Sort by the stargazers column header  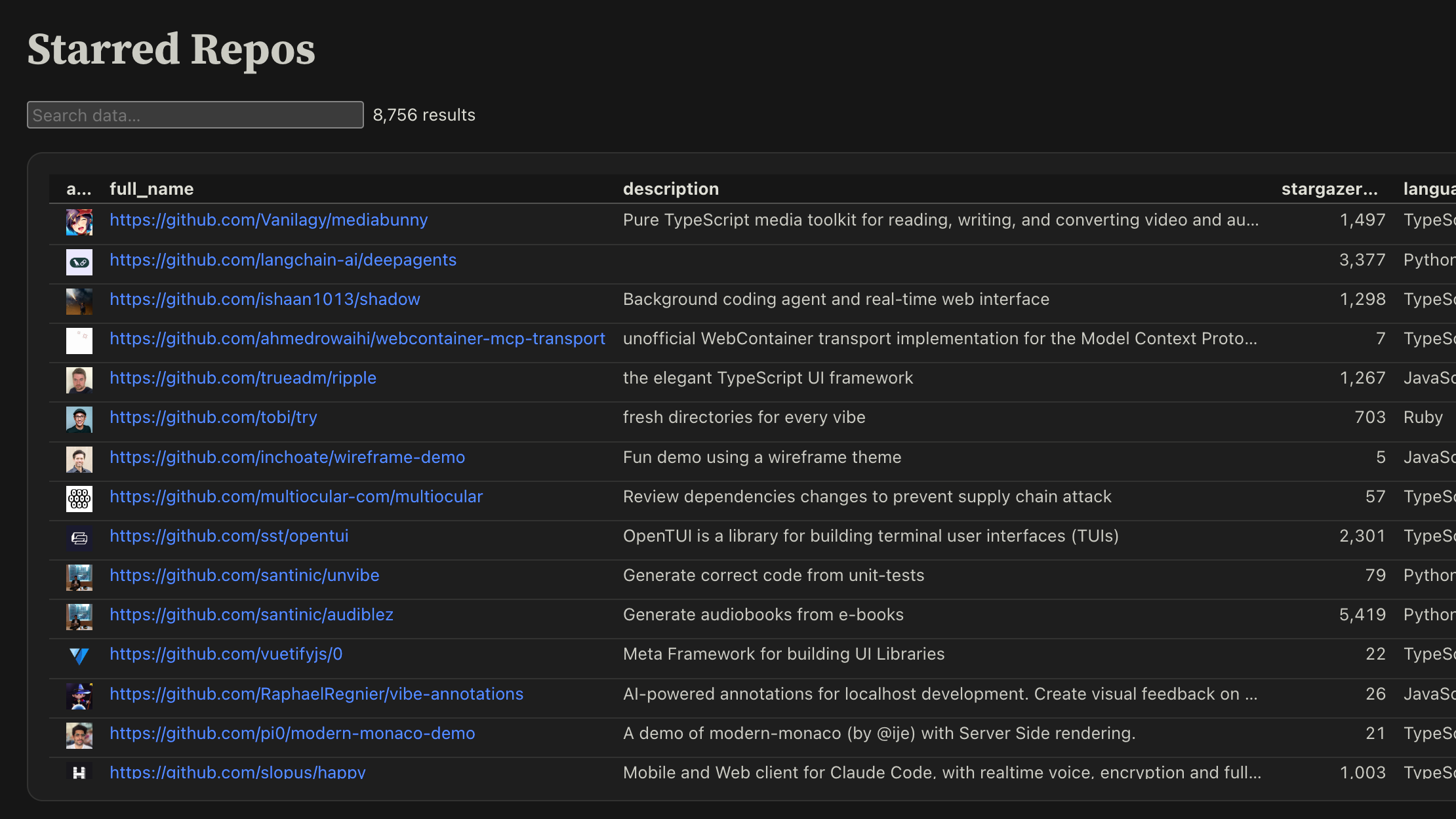pos(1329,189)
